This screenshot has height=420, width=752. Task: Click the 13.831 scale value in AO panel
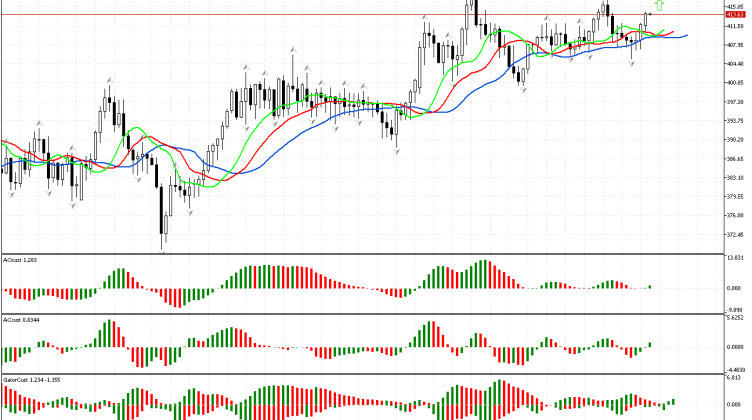pyautogui.click(x=735, y=258)
